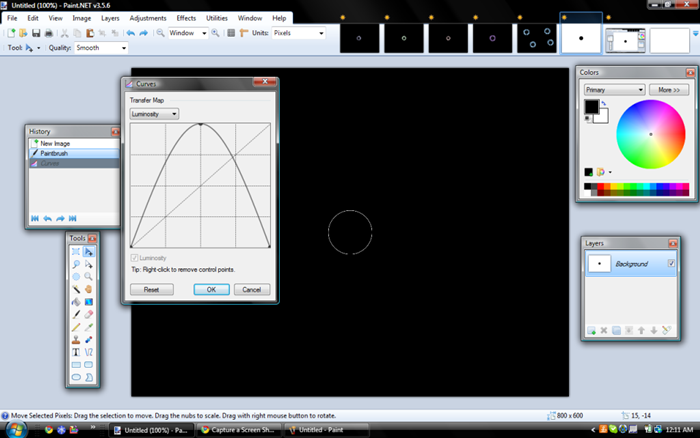The width and height of the screenshot is (700, 438).
Task: Select the Rectangle shape tool
Action: 76,365
